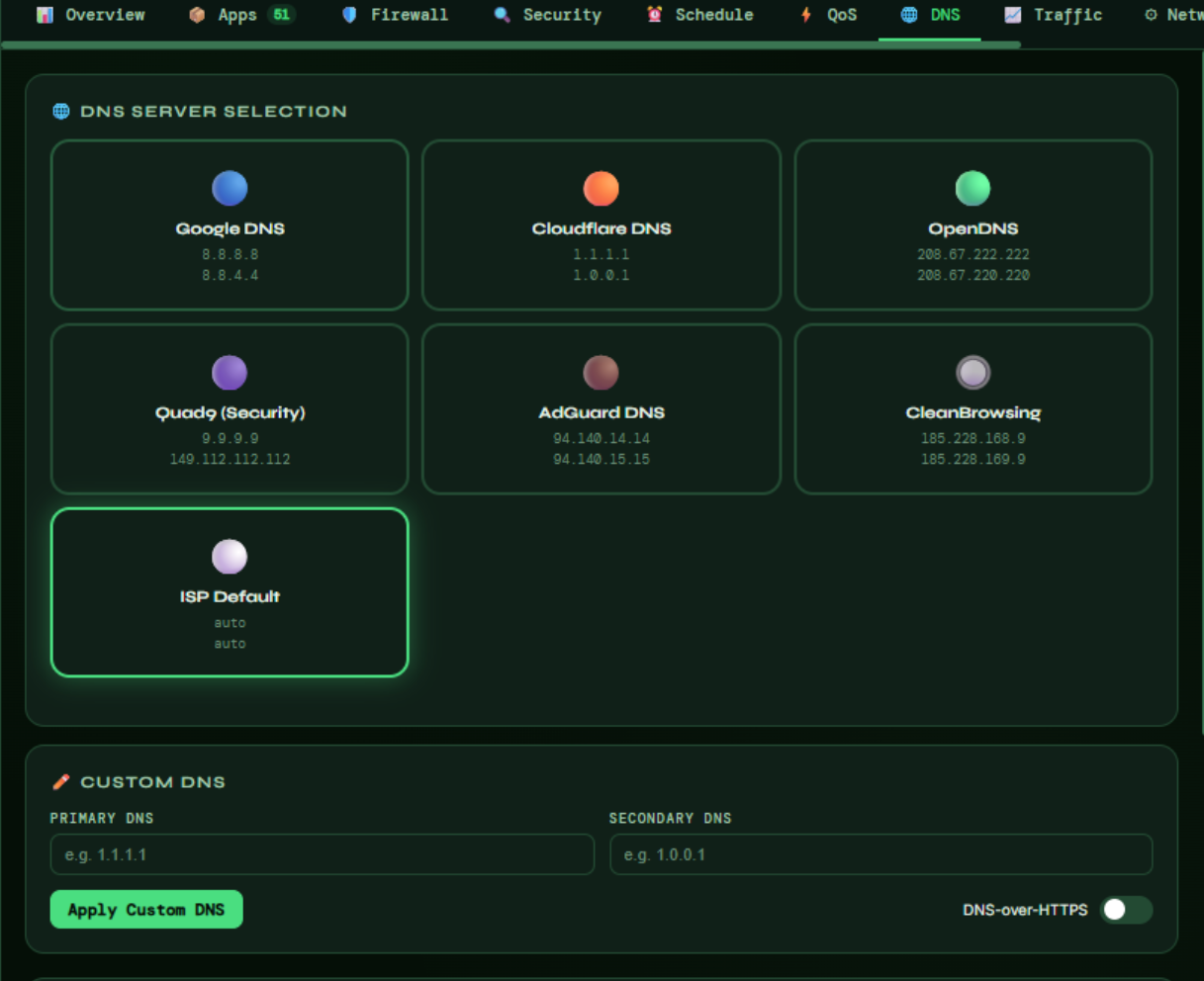This screenshot has height=981, width=1204.
Task: Switch to the QoS tab
Action: click(829, 15)
